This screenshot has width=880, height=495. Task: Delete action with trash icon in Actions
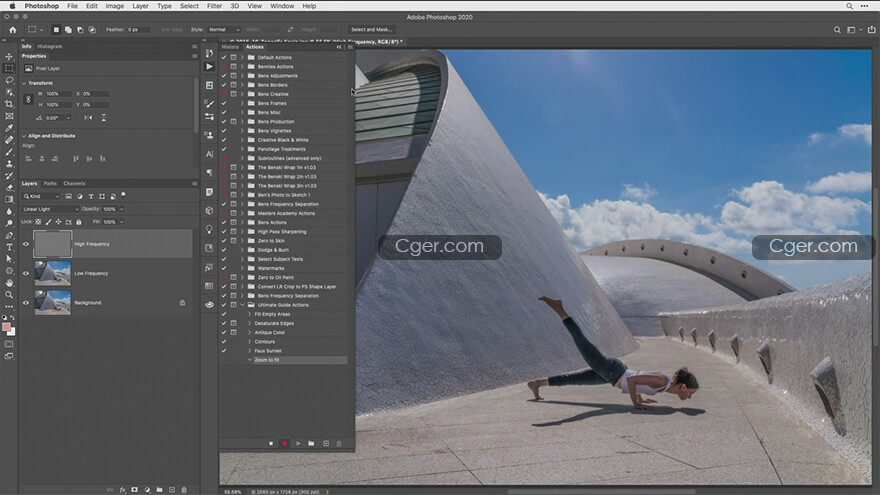(x=339, y=443)
